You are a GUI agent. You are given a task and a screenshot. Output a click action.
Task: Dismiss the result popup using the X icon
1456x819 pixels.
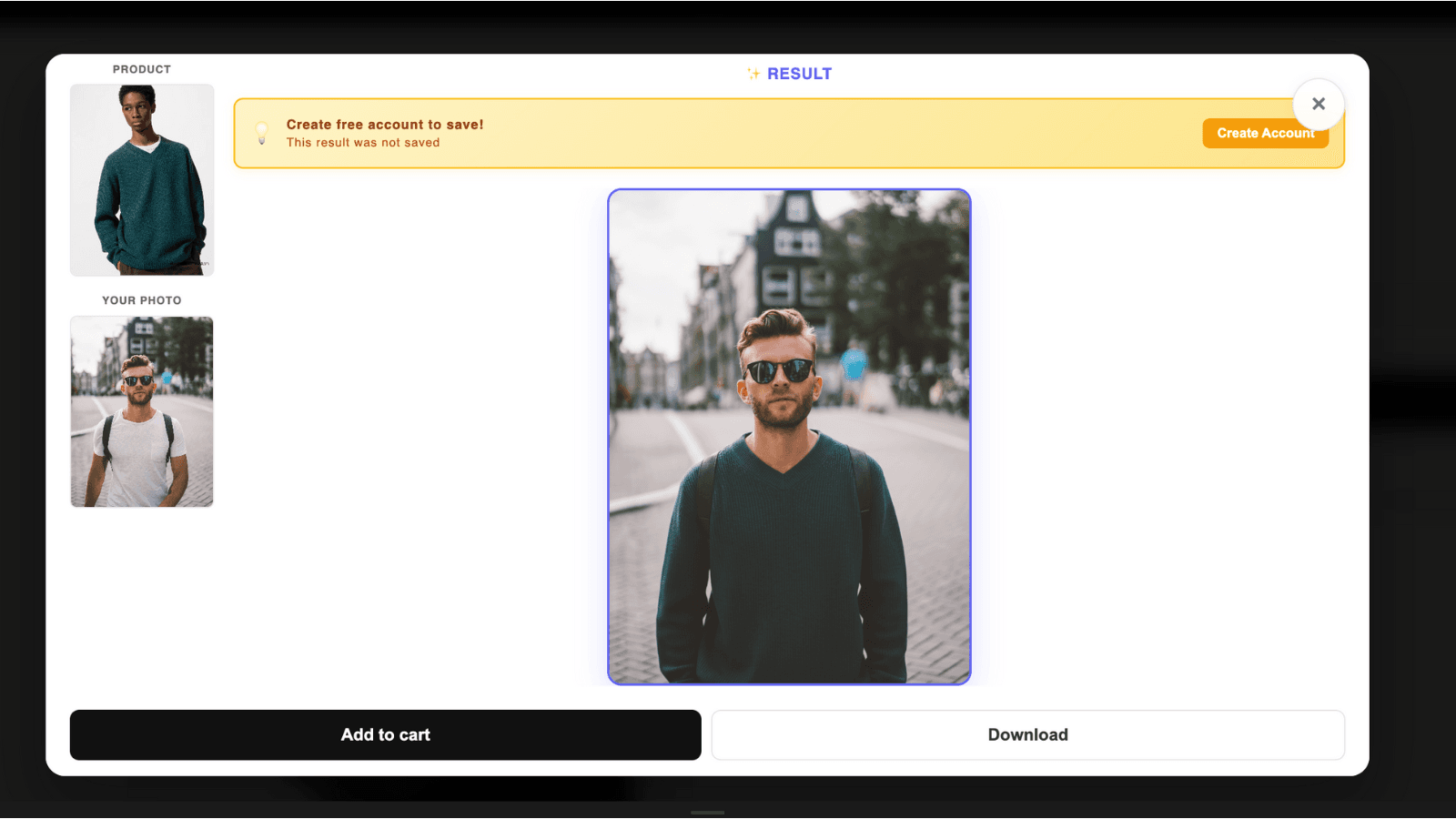pyautogui.click(x=1318, y=104)
